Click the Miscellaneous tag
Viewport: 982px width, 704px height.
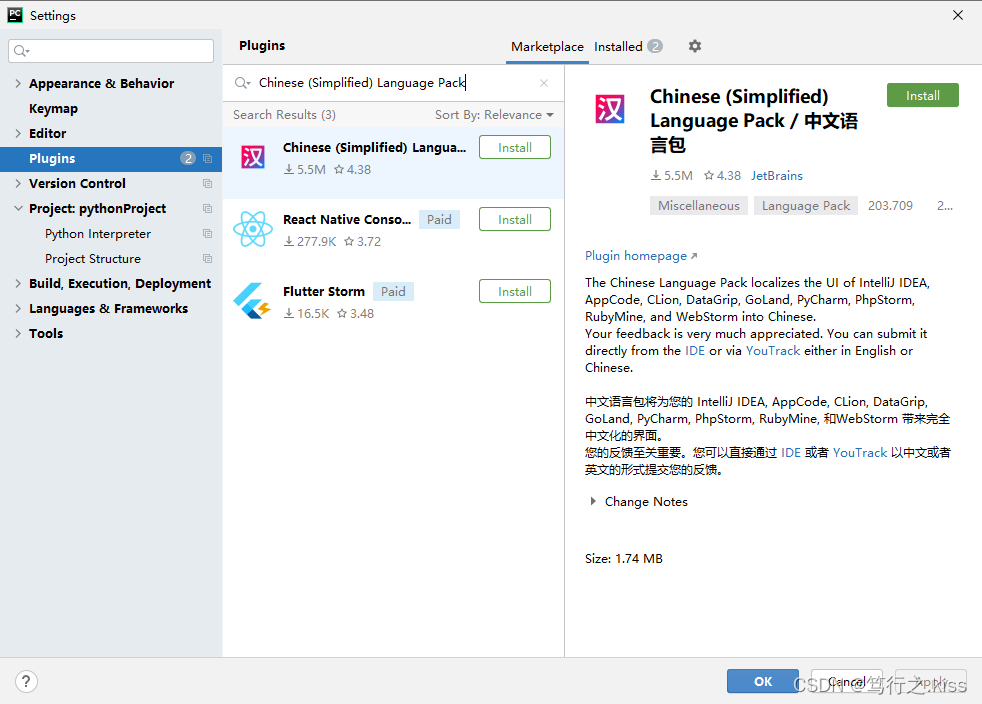tap(698, 205)
